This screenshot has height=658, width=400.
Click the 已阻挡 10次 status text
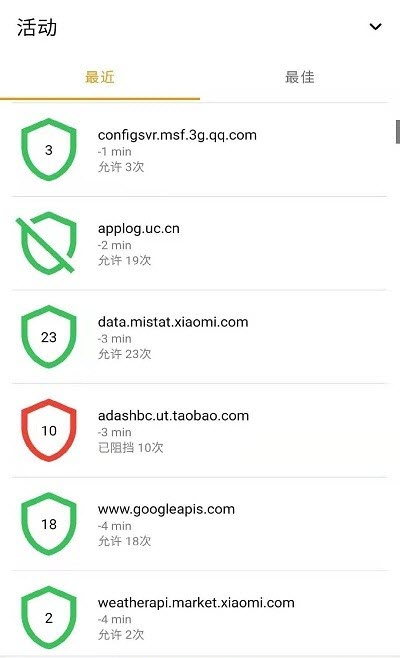pyautogui.click(x=131, y=447)
